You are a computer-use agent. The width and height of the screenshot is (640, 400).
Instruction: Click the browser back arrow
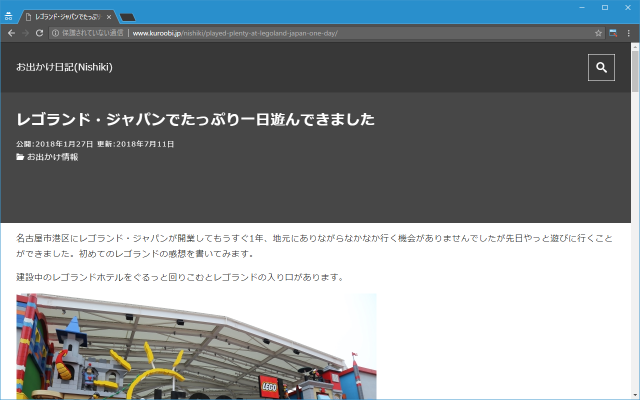pyautogui.click(x=11, y=33)
